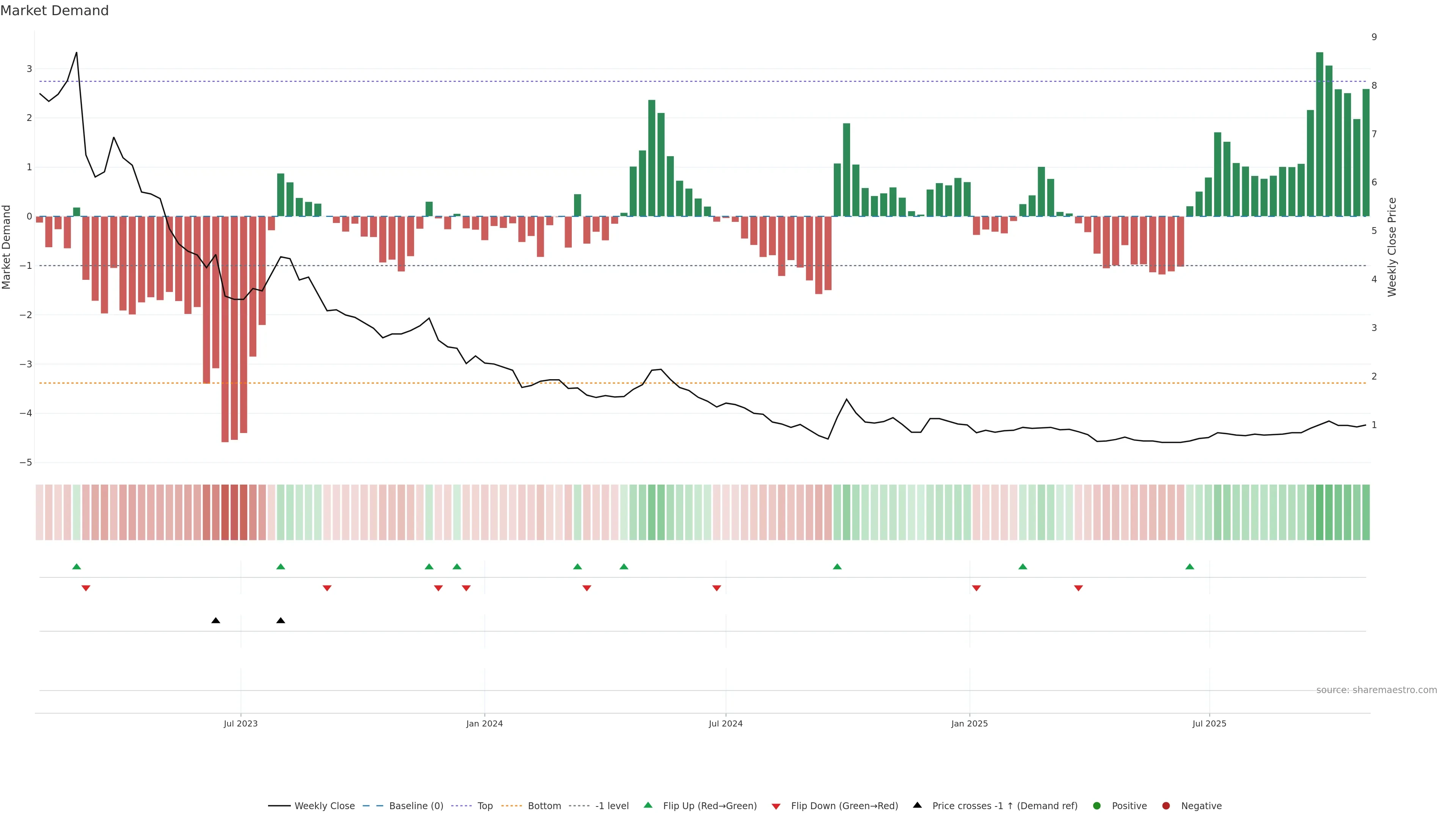Click the first green flip-up marker on the left

(x=77, y=566)
